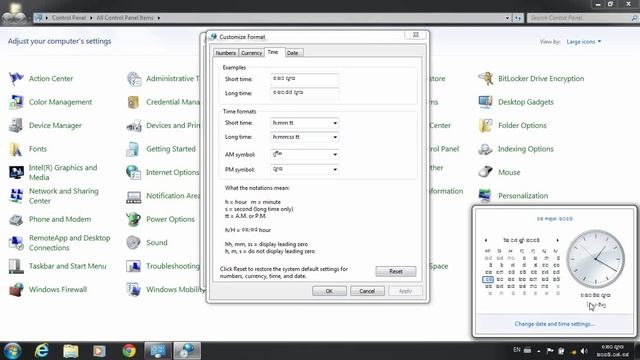Open RemoteApp and Desktop Connections icon
Image resolution: width=640 pixels, height=360 pixels.
(x=16, y=242)
